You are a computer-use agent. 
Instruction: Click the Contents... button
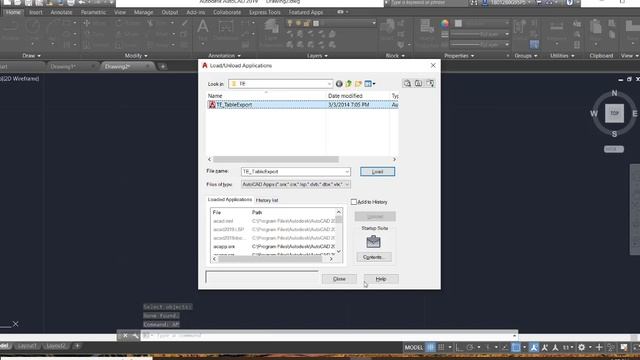coord(374,257)
